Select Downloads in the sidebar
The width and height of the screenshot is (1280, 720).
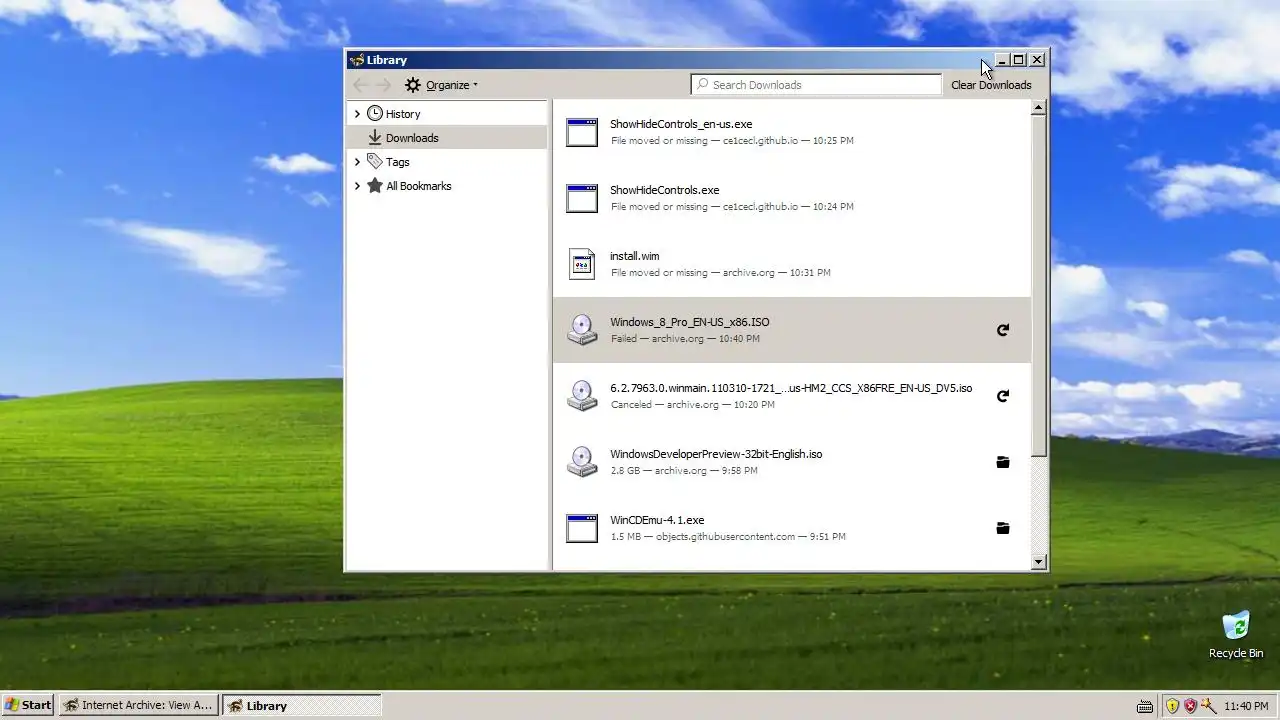coord(447,138)
